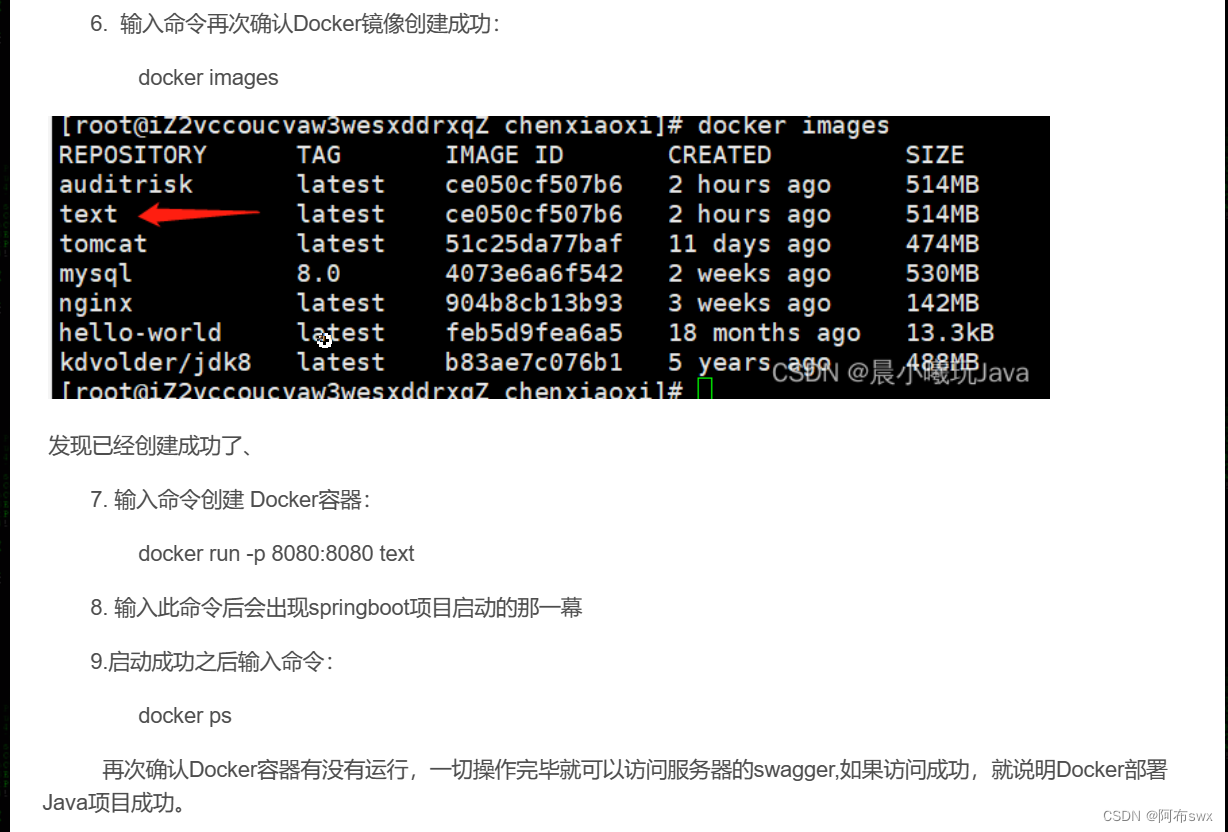Click the IMAGE ID column header
This screenshot has height=832, width=1228.
point(504,154)
